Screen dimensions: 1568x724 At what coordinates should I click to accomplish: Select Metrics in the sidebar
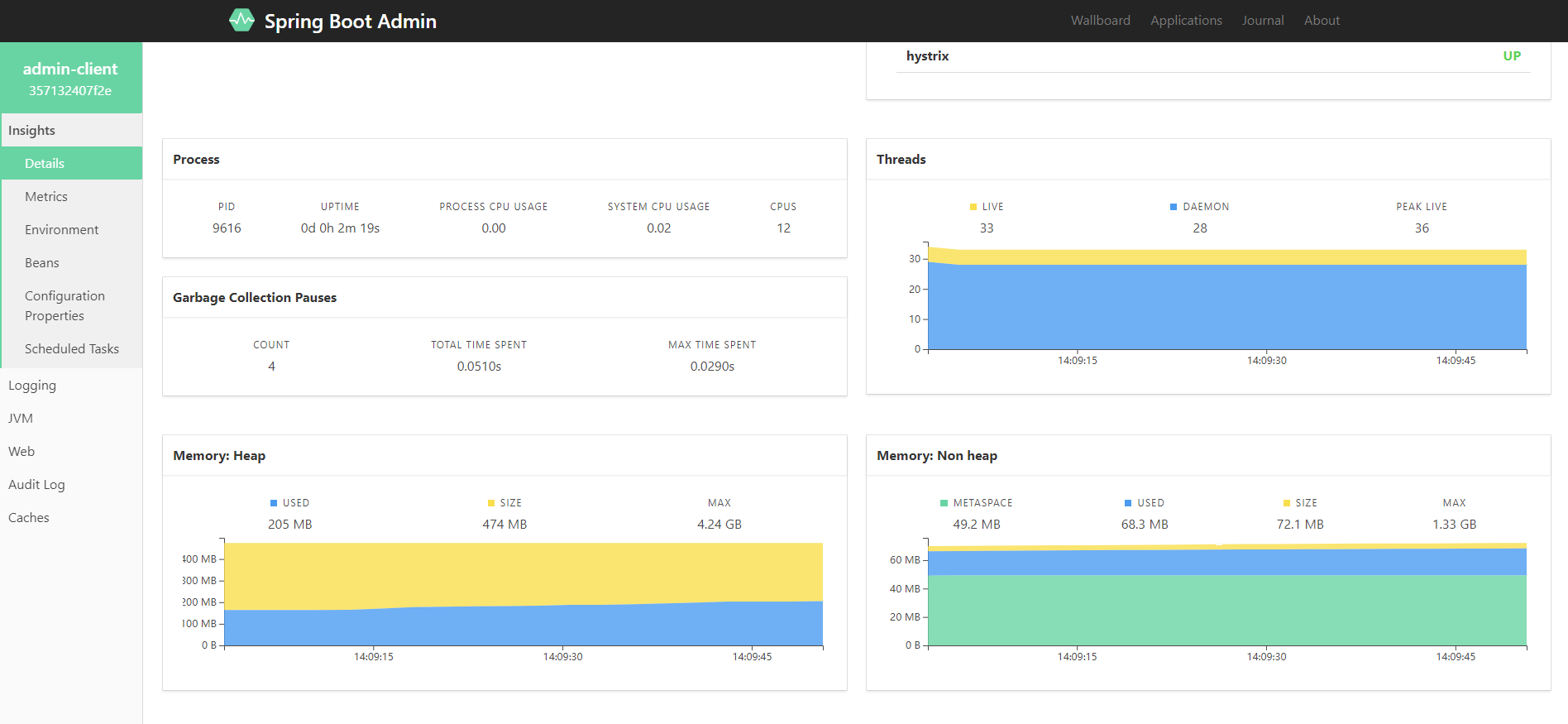(71, 196)
